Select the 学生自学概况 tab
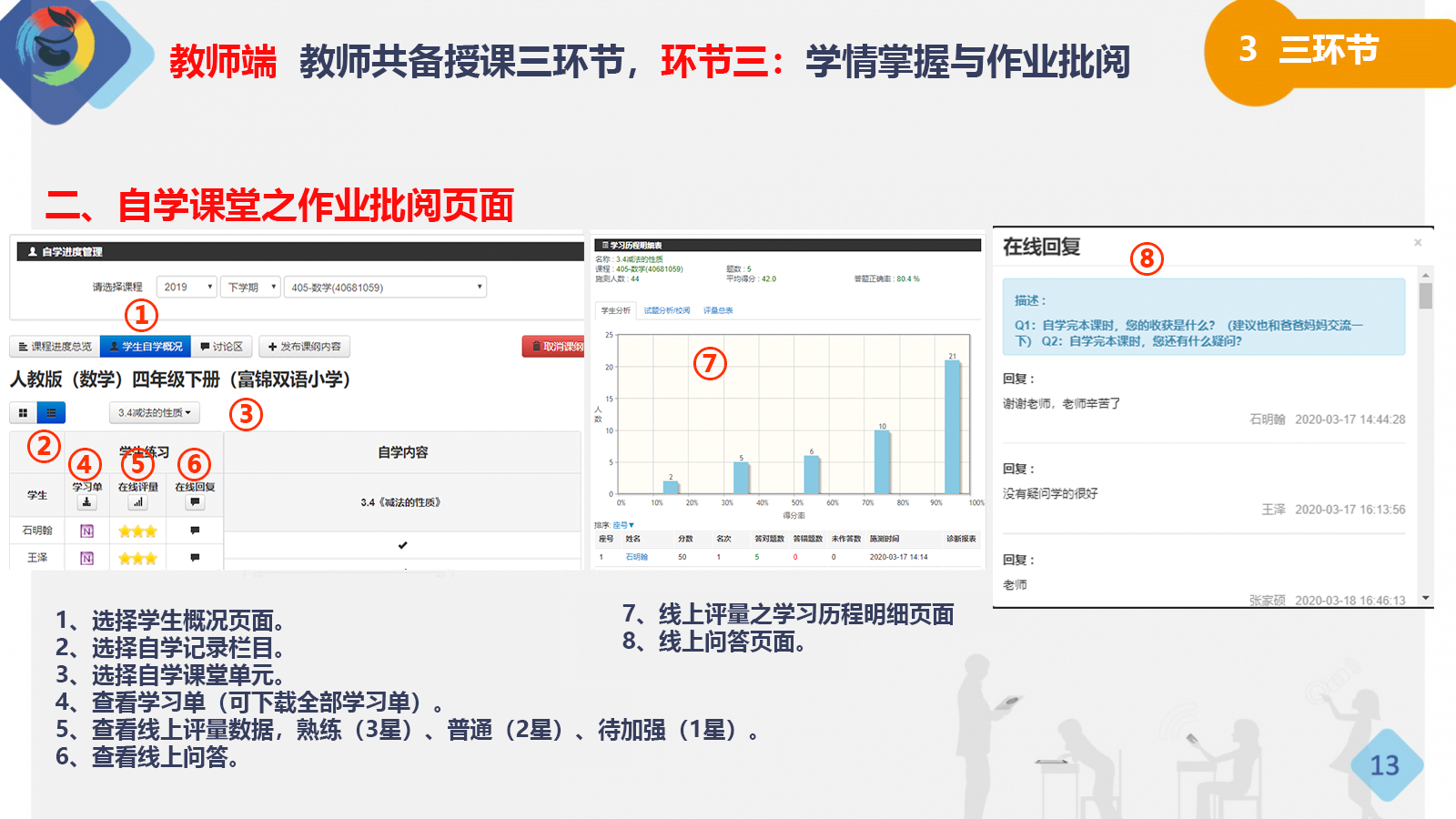Screen dimensions: 1456x819 click(x=146, y=347)
